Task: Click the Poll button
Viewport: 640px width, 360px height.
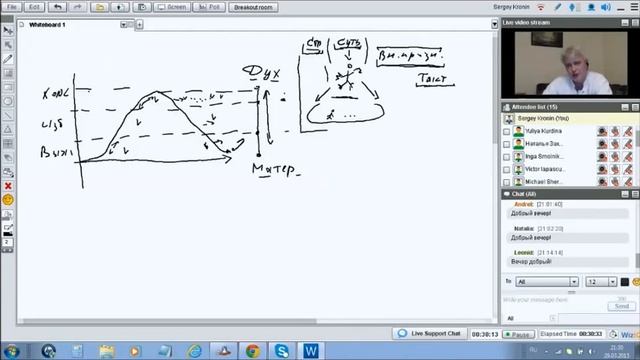Action: [x=209, y=7]
